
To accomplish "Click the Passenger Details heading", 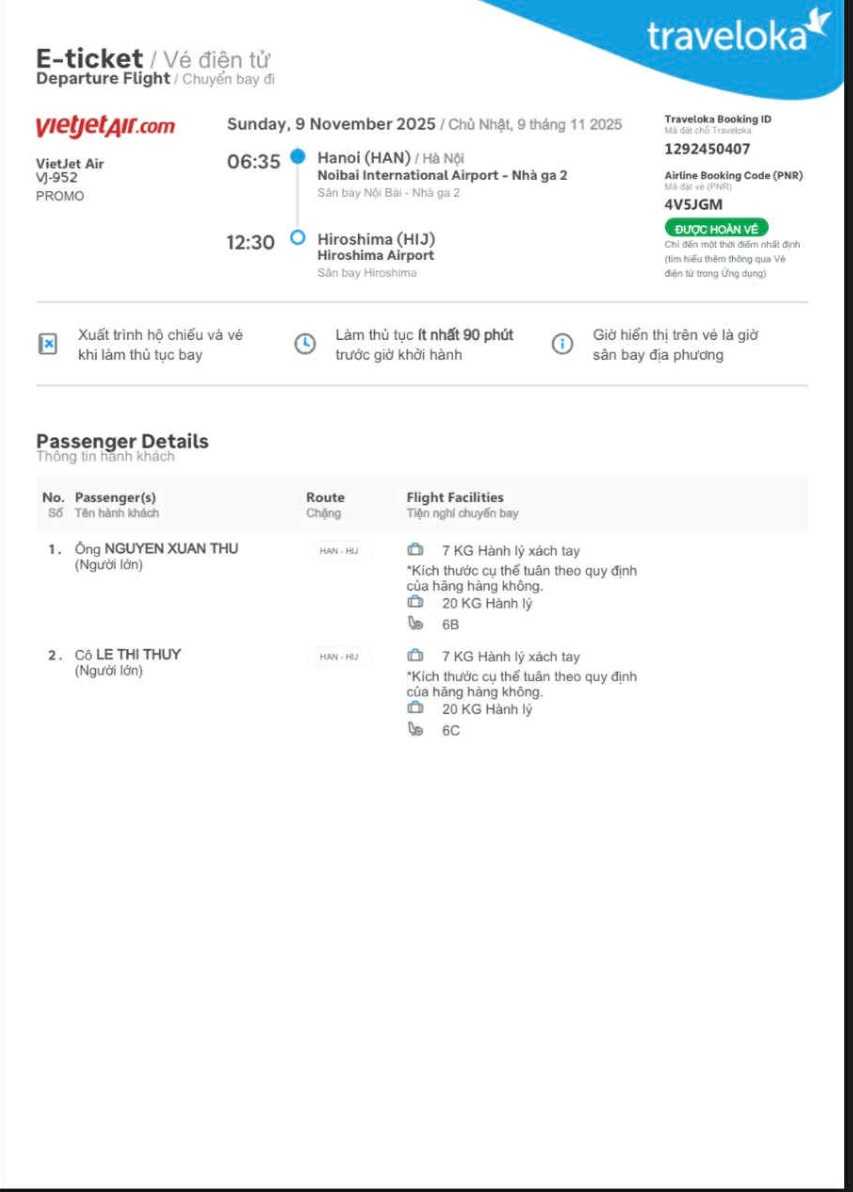I will [122, 441].
